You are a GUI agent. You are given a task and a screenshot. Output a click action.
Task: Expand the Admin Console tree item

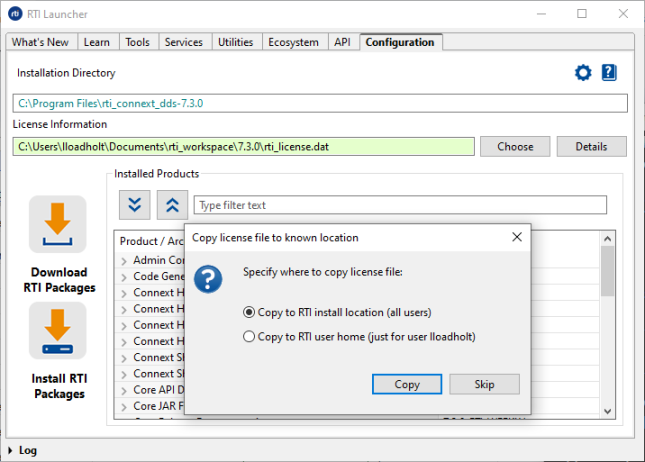pyautogui.click(x=124, y=261)
